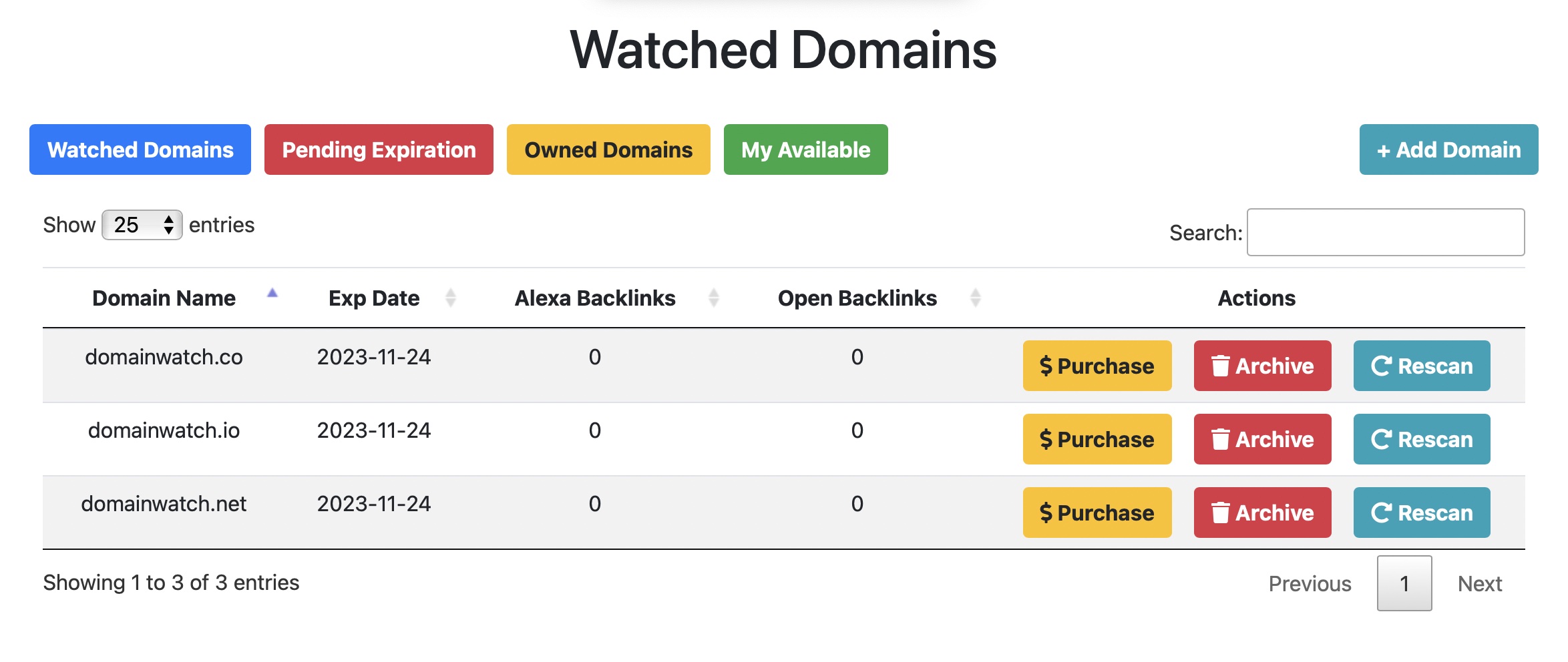Open the Owned Domains tab
Image resolution: width=1568 pixels, height=662 pixels.
(608, 149)
